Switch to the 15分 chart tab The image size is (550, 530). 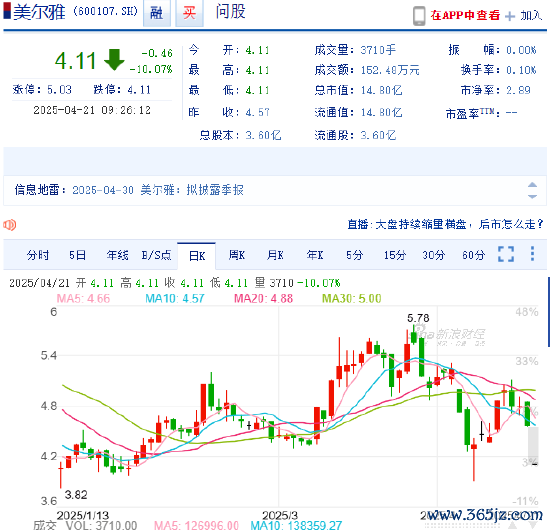tap(395, 255)
